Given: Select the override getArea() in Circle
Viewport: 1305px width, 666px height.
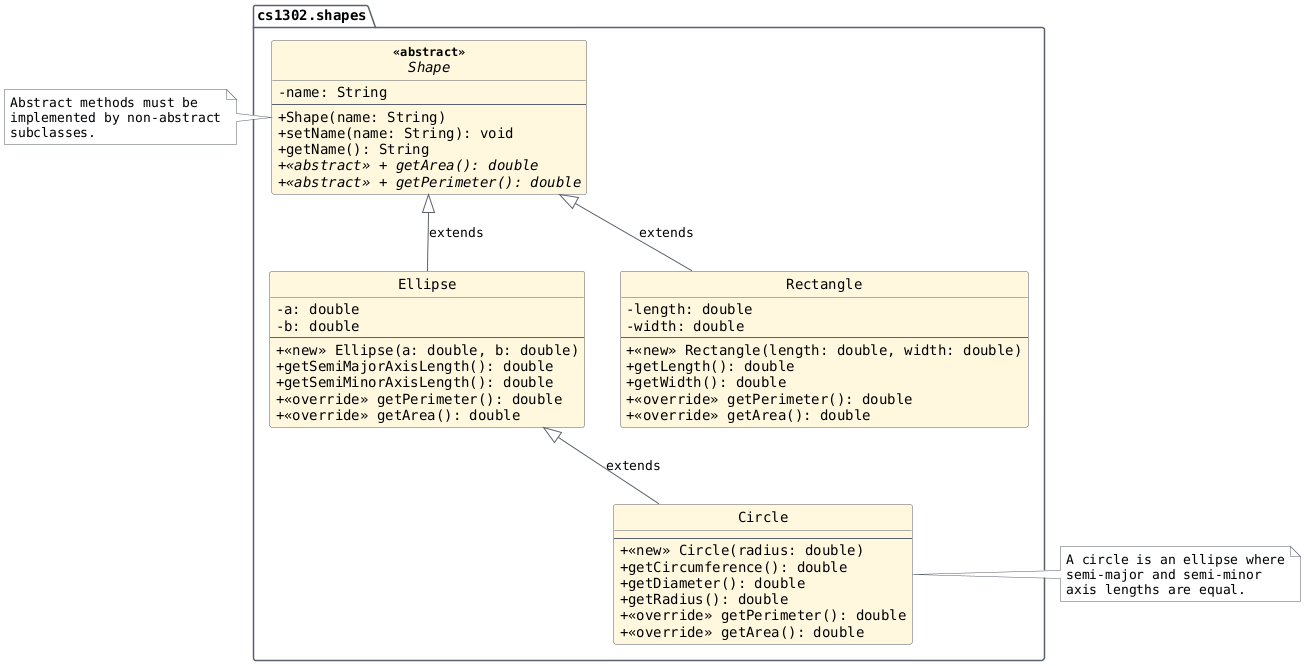Looking at the screenshot, I should tap(741, 632).
